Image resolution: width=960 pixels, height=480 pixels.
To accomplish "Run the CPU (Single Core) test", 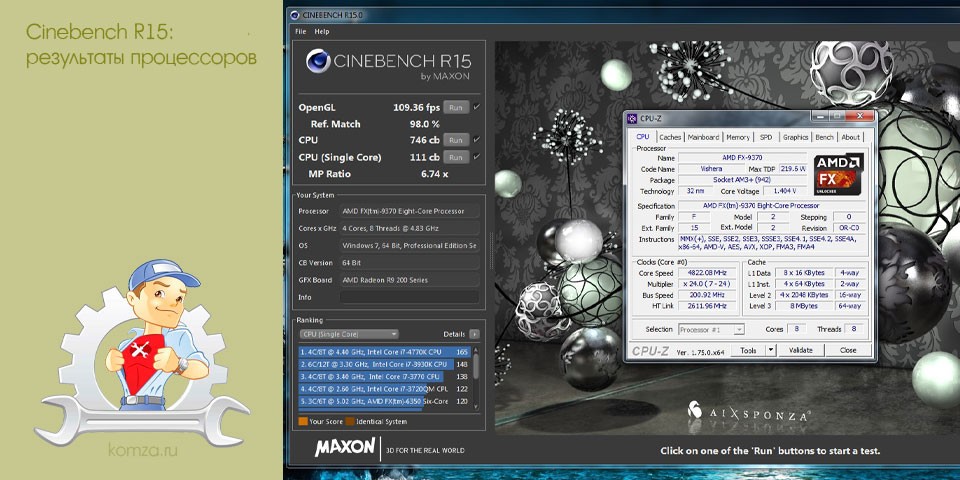I will (x=456, y=157).
